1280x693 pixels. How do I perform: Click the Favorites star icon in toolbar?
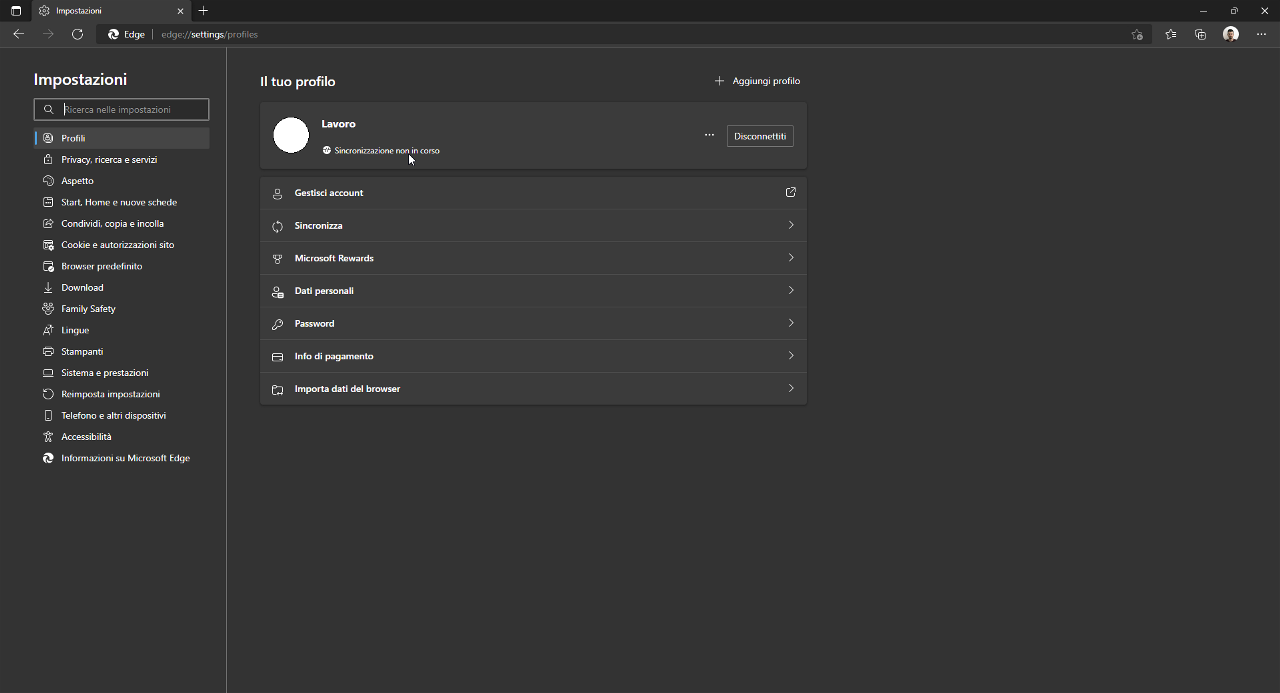pos(1170,34)
